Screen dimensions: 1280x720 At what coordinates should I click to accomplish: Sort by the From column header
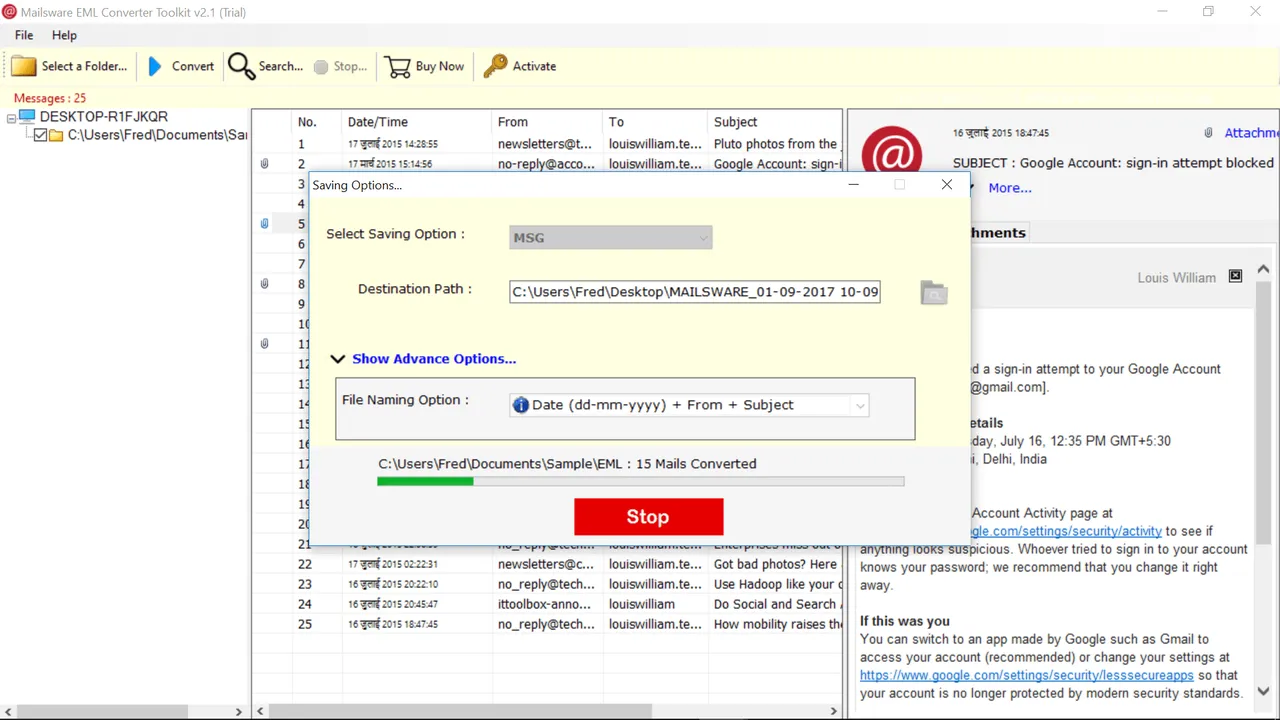[x=547, y=122]
